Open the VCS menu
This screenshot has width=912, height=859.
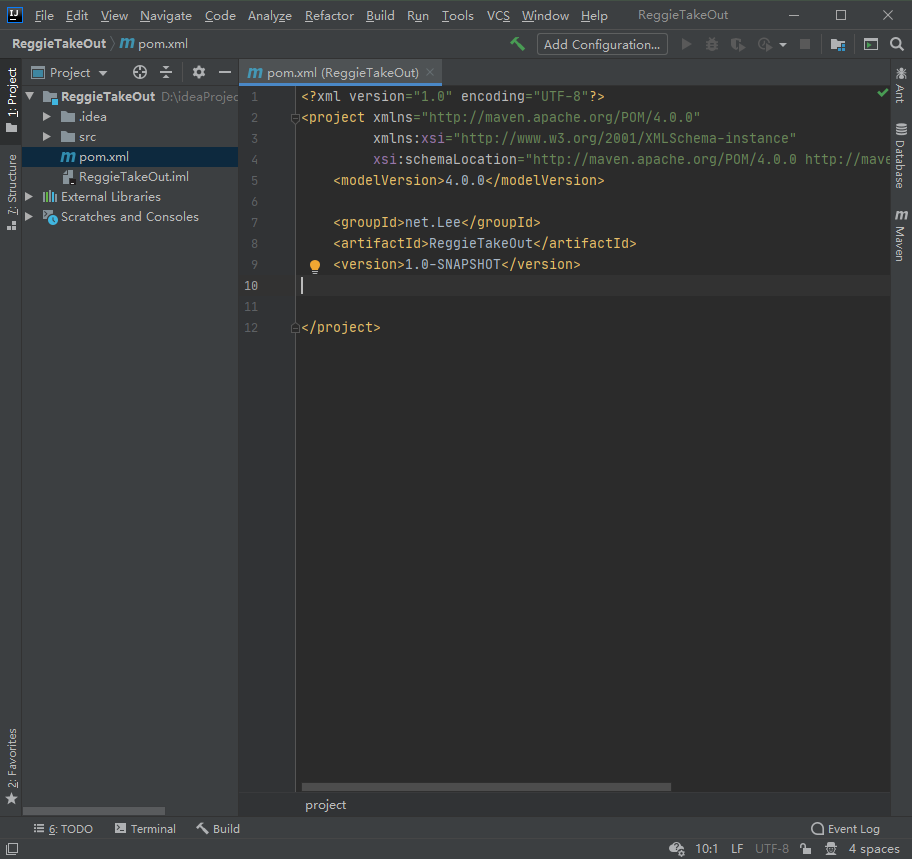click(498, 16)
